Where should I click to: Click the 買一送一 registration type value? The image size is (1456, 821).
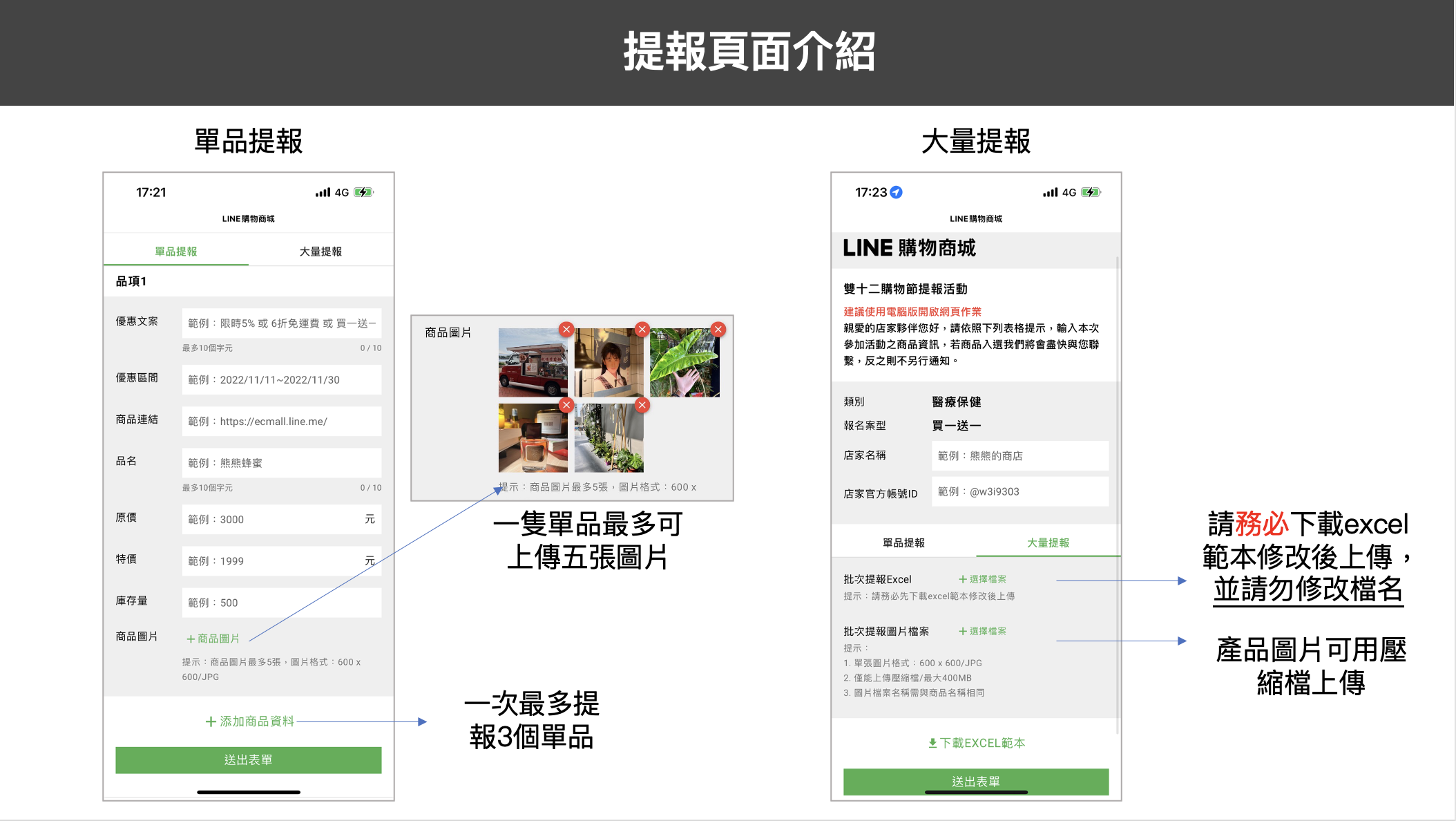(x=957, y=426)
